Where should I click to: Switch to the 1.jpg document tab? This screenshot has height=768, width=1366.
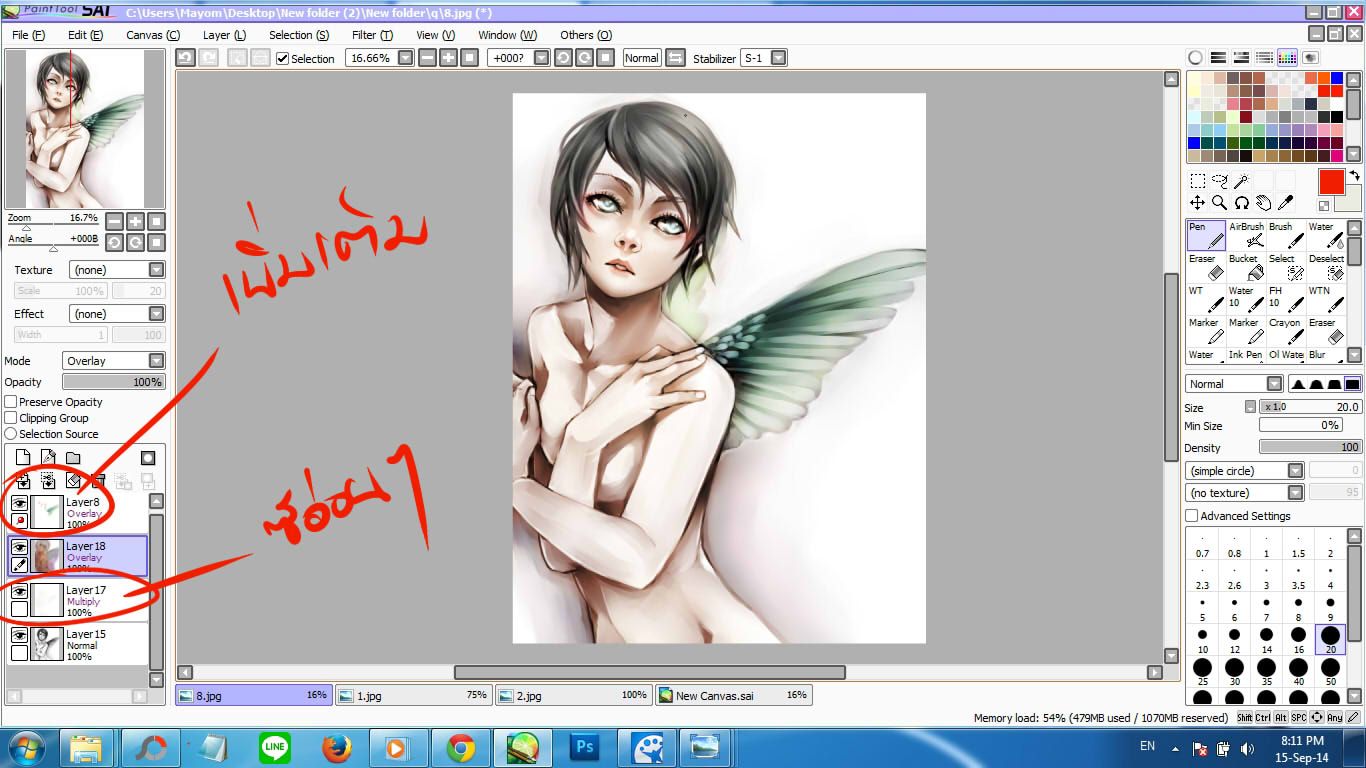tap(413, 695)
